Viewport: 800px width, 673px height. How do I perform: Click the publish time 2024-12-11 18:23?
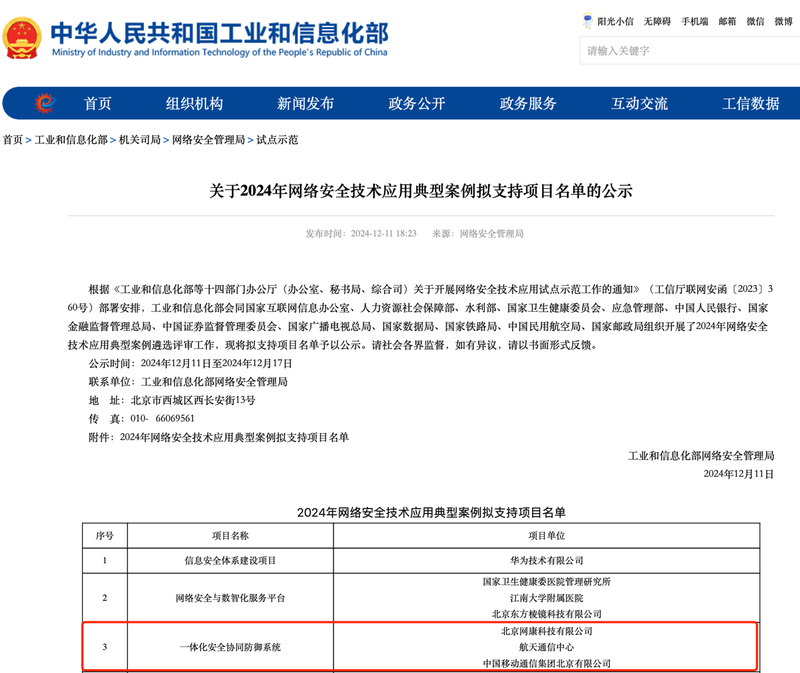click(x=361, y=234)
